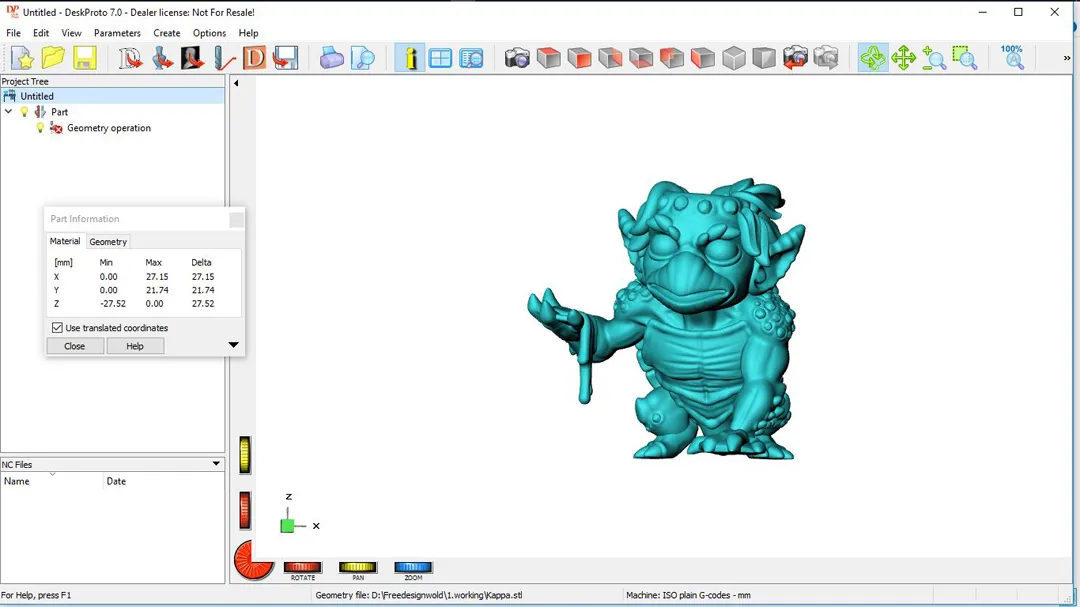Select the Geometry operation tree item
Screen dimensions: 1080x607
coord(109,127)
